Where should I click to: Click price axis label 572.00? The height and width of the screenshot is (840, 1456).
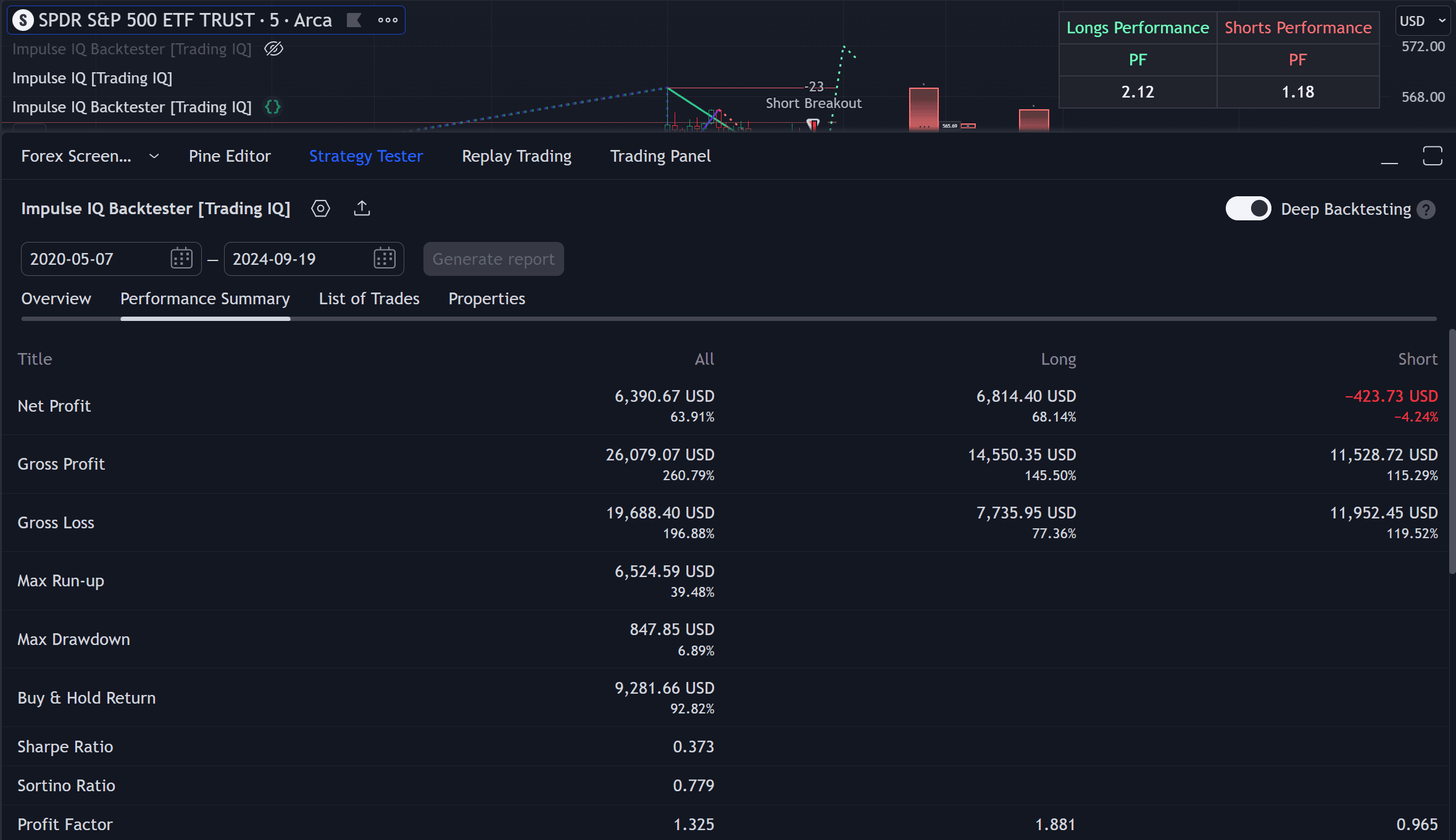coord(1423,46)
